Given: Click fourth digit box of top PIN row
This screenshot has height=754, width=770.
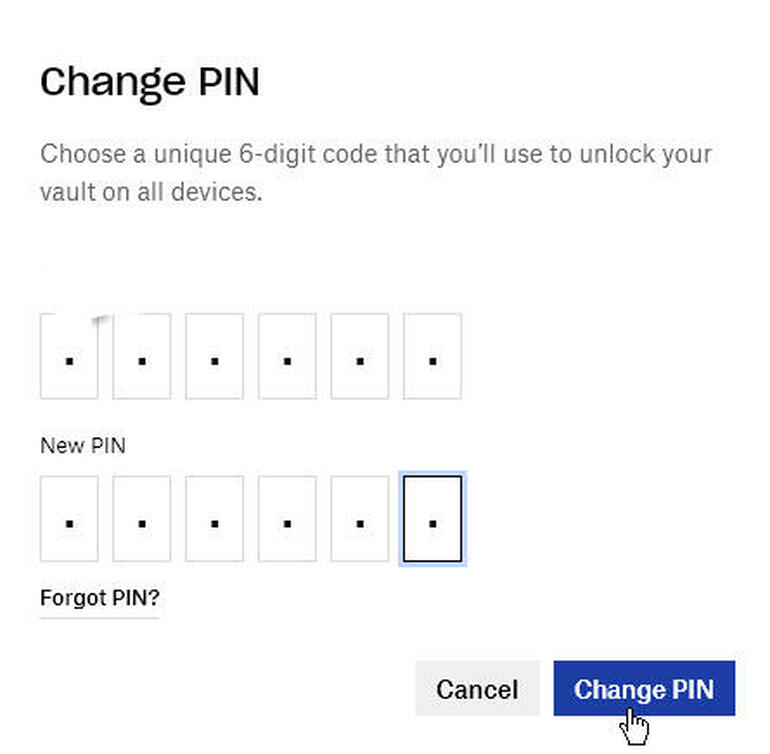Looking at the screenshot, I should pos(287,356).
